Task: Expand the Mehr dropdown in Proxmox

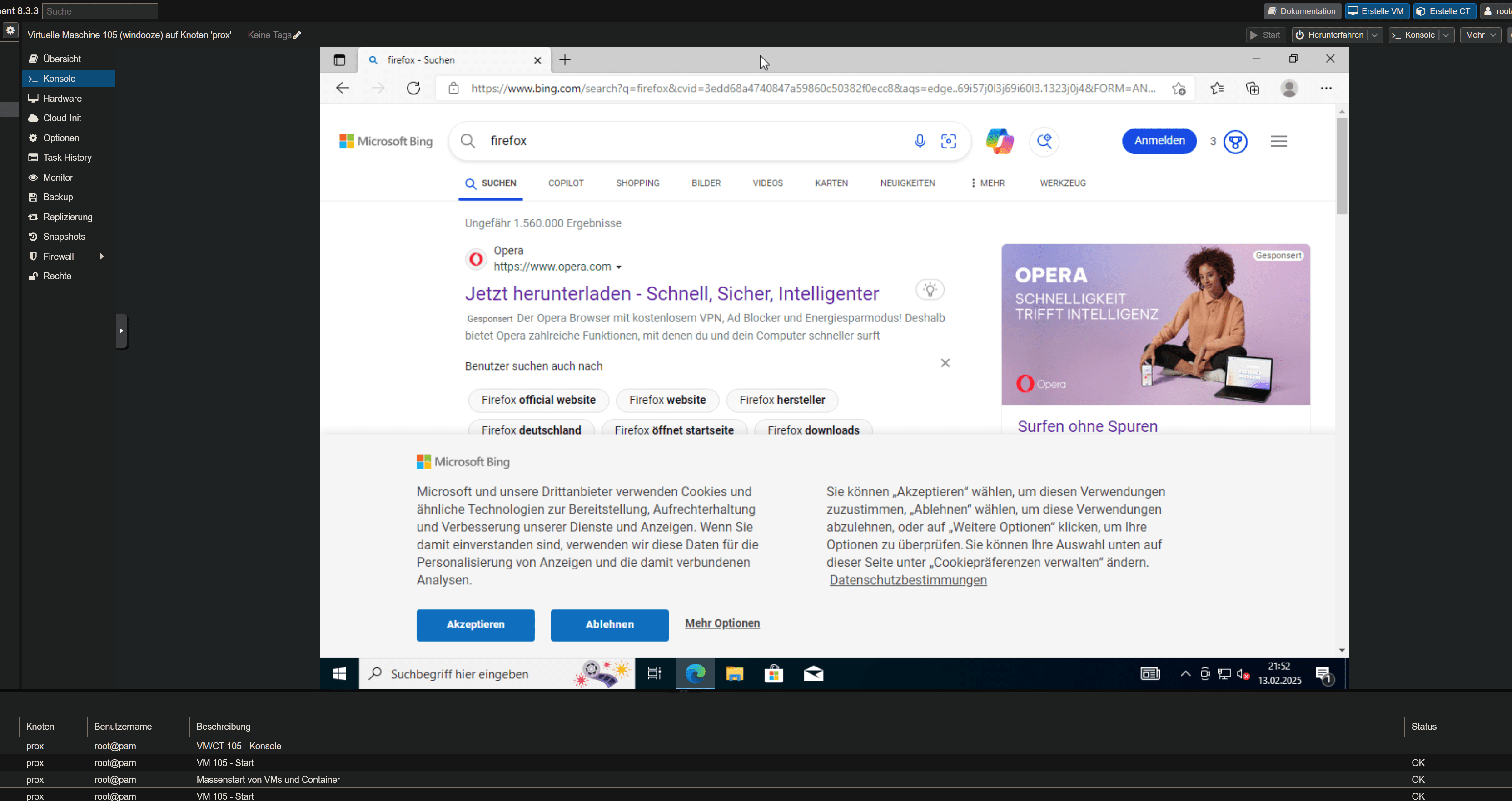Action: (x=1481, y=35)
